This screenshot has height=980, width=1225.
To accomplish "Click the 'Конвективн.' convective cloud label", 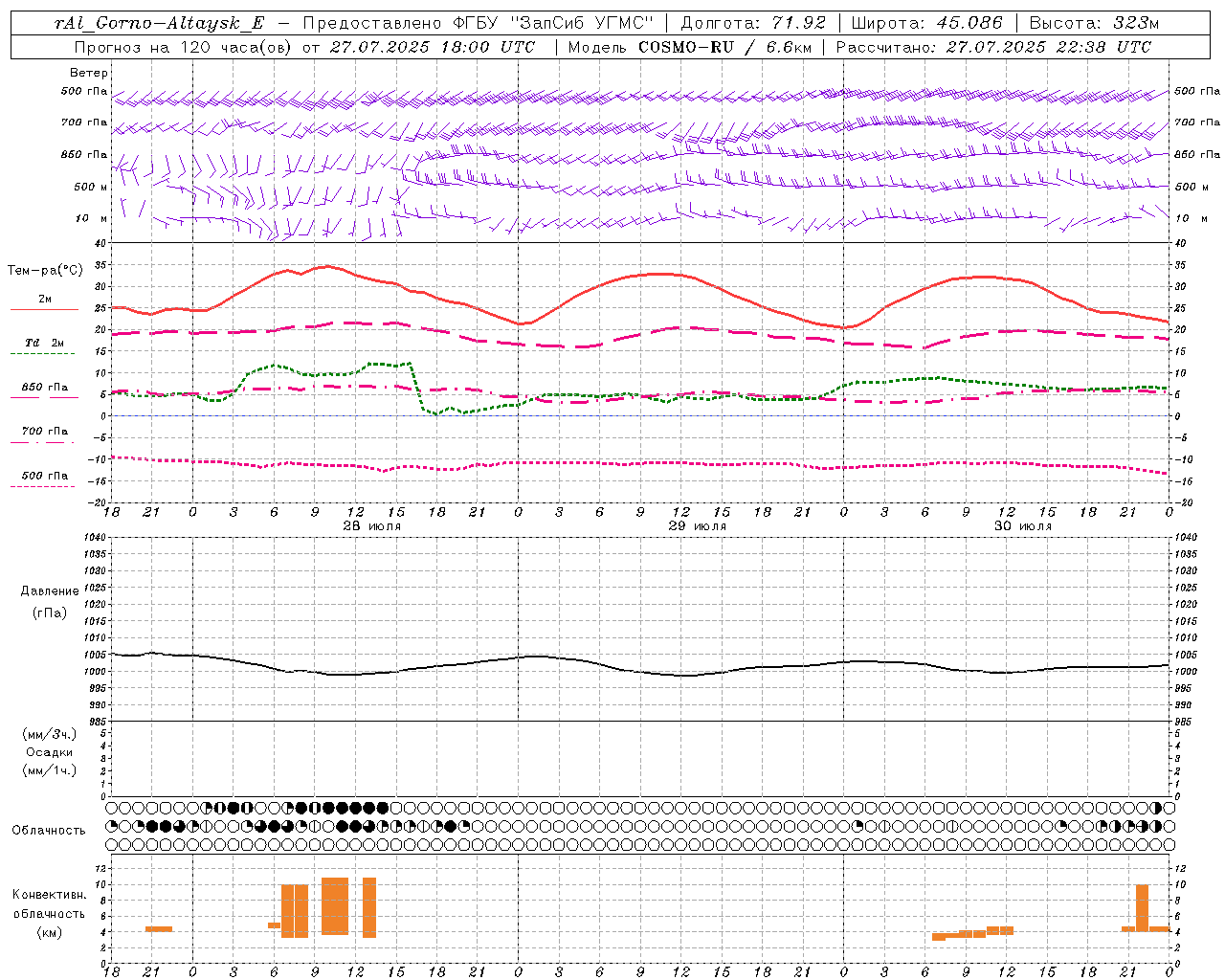I will coord(50,895).
